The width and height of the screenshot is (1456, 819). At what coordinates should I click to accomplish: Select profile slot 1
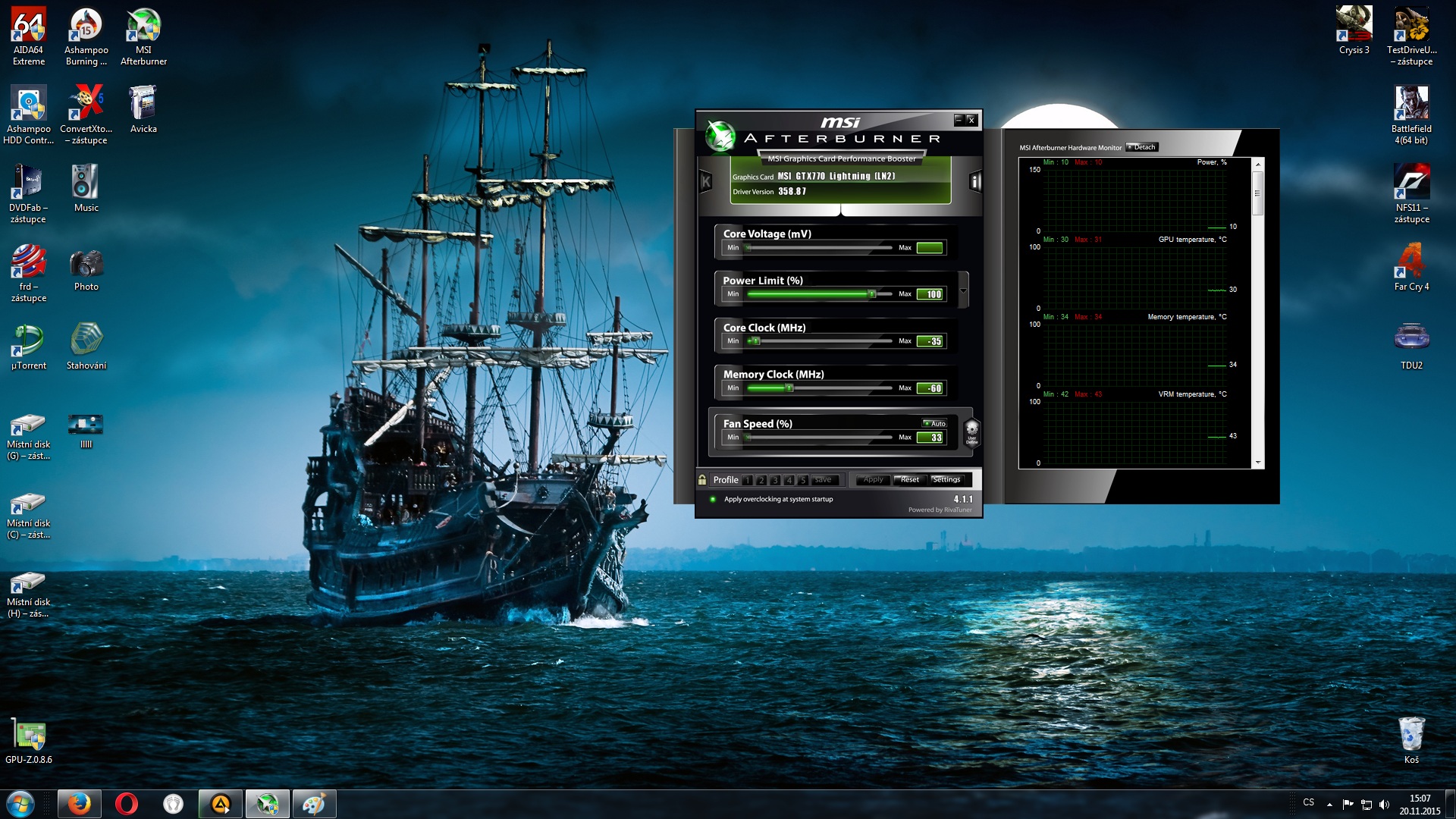(748, 480)
